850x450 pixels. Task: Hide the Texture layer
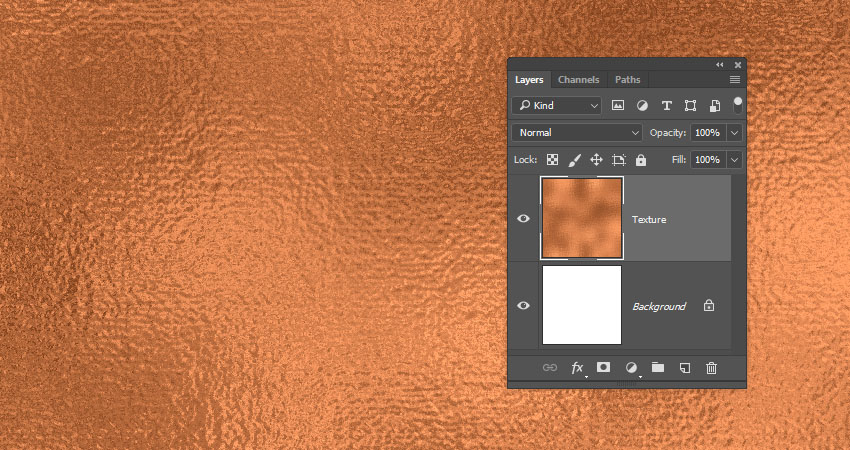[x=523, y=218]
